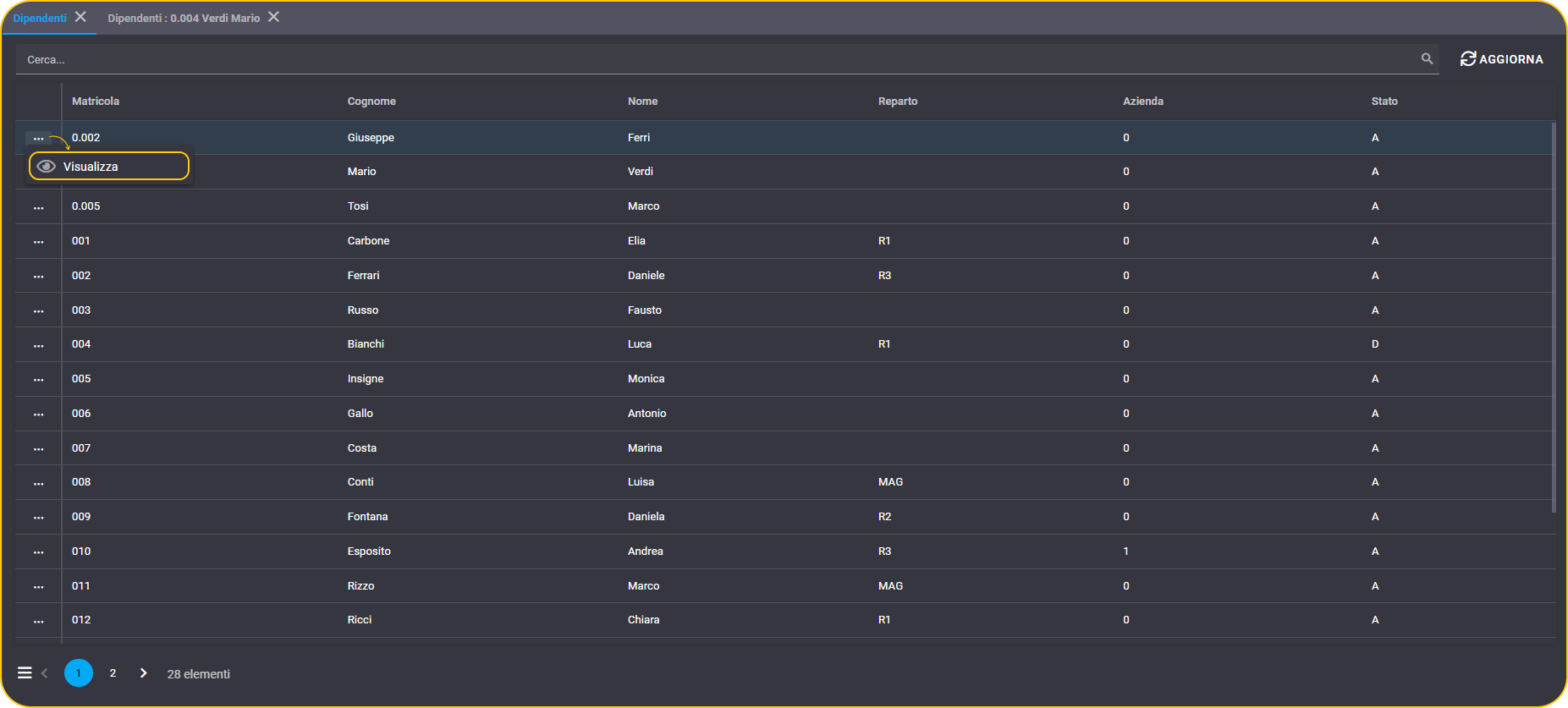Click the Verdi name cell
Image resolution: width=1568 pixels, height=708 pixels.
(641, 172)
